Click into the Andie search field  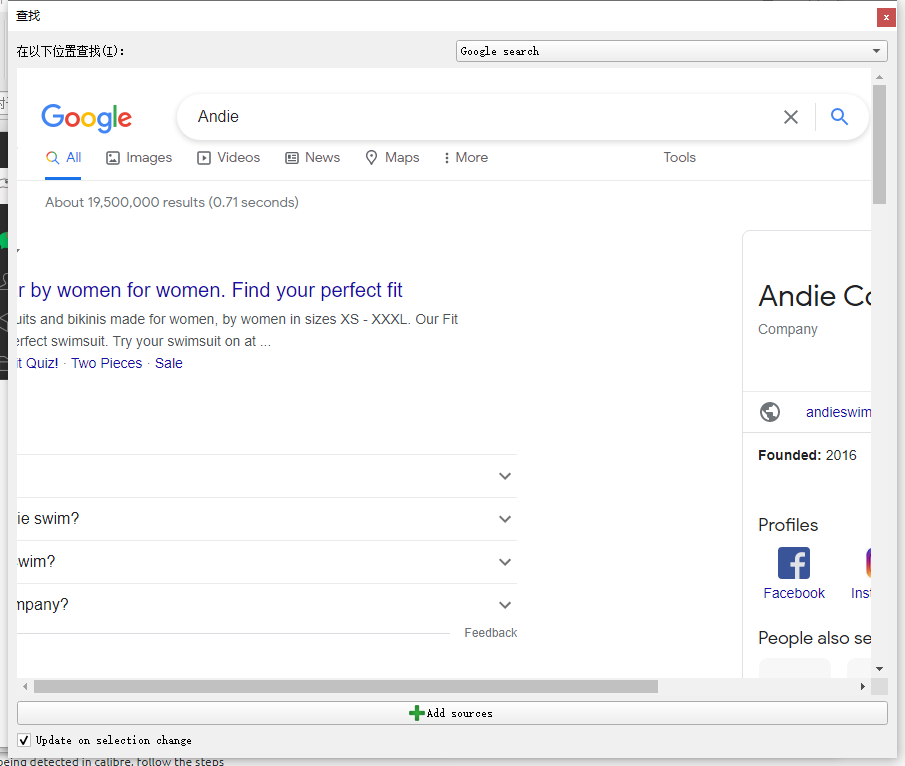pyautogui.click(x=480, y=117)
